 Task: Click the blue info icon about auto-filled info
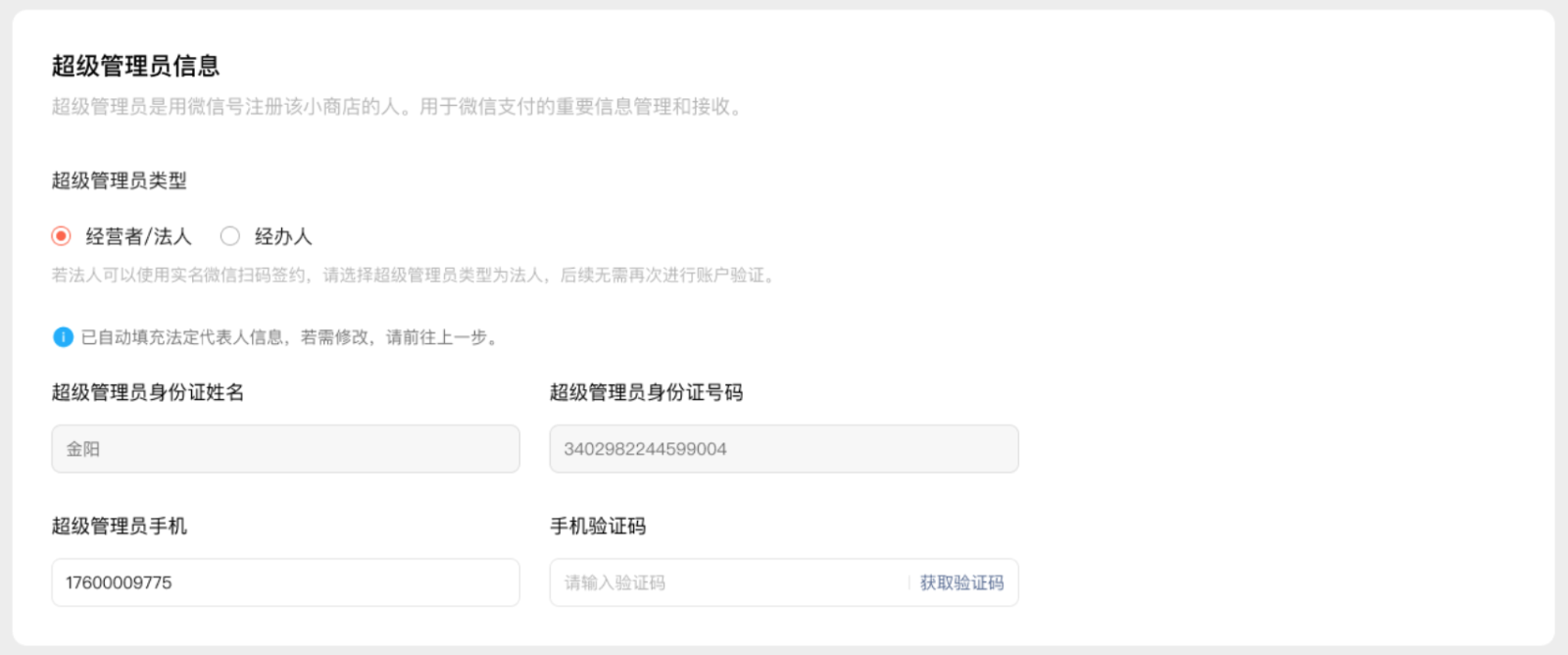click(x=63, y=336)
